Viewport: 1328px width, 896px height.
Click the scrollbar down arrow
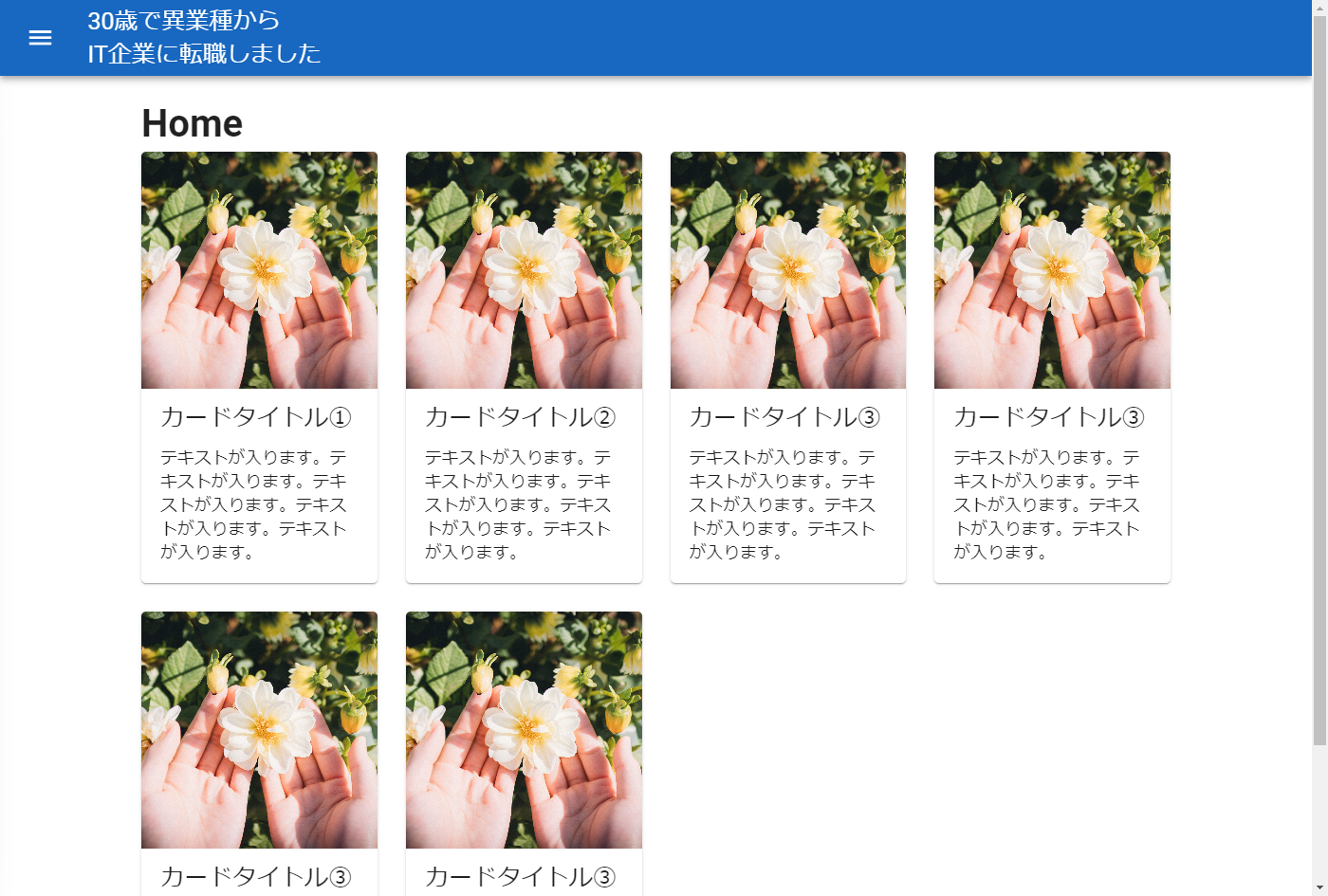[x=1319, y=888]
